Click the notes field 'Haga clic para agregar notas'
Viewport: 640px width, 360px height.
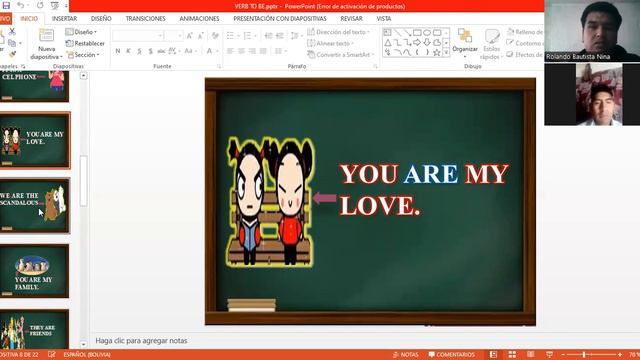(141, 340)
